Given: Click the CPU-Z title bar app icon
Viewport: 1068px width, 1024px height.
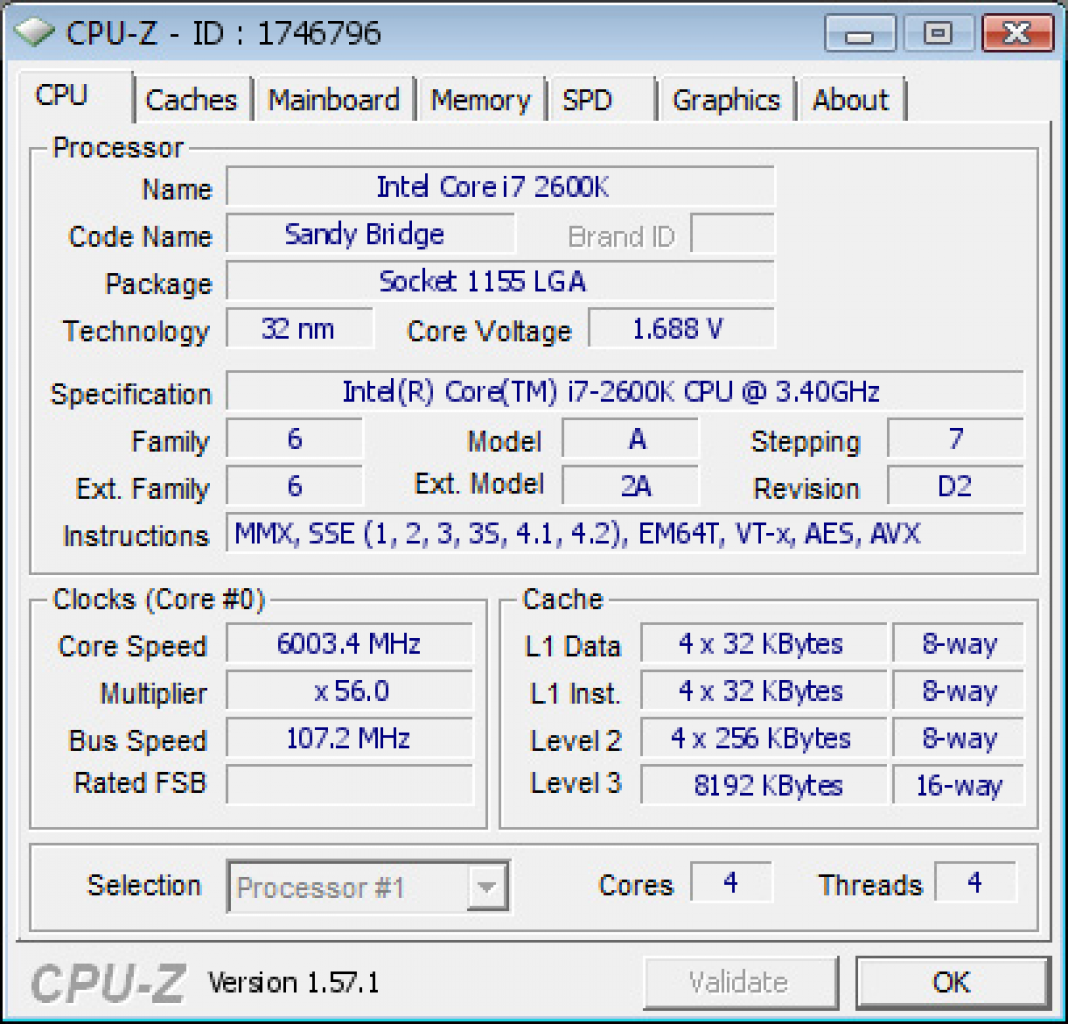Looking at the screenshot, I should pos(34,31).
